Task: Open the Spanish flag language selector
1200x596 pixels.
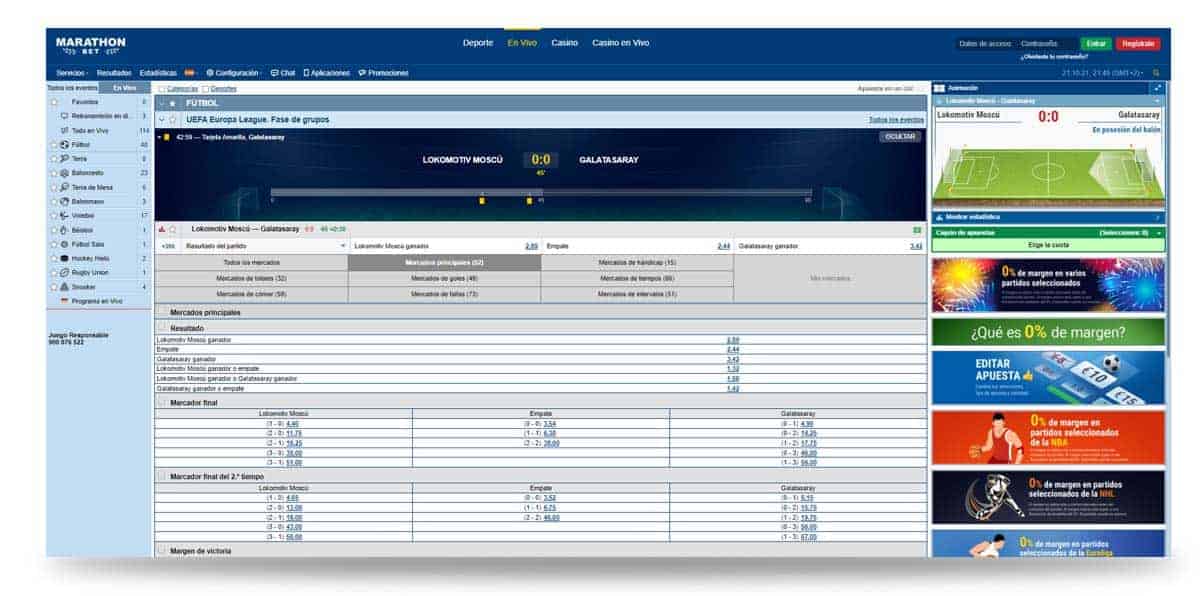Action: click(x=189, y=73)
